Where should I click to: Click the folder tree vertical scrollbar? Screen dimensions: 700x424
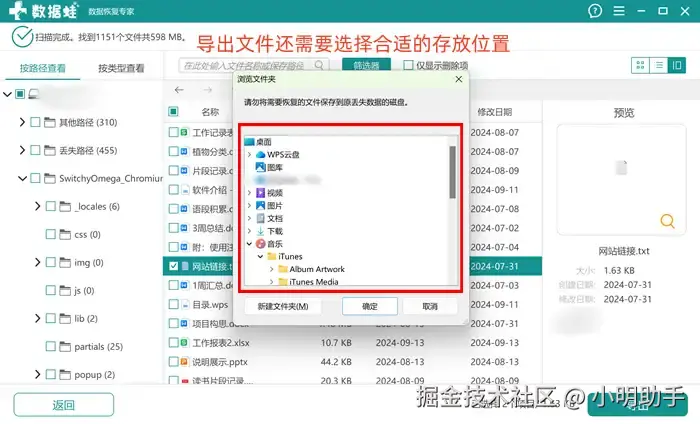[x=453, y=172]
